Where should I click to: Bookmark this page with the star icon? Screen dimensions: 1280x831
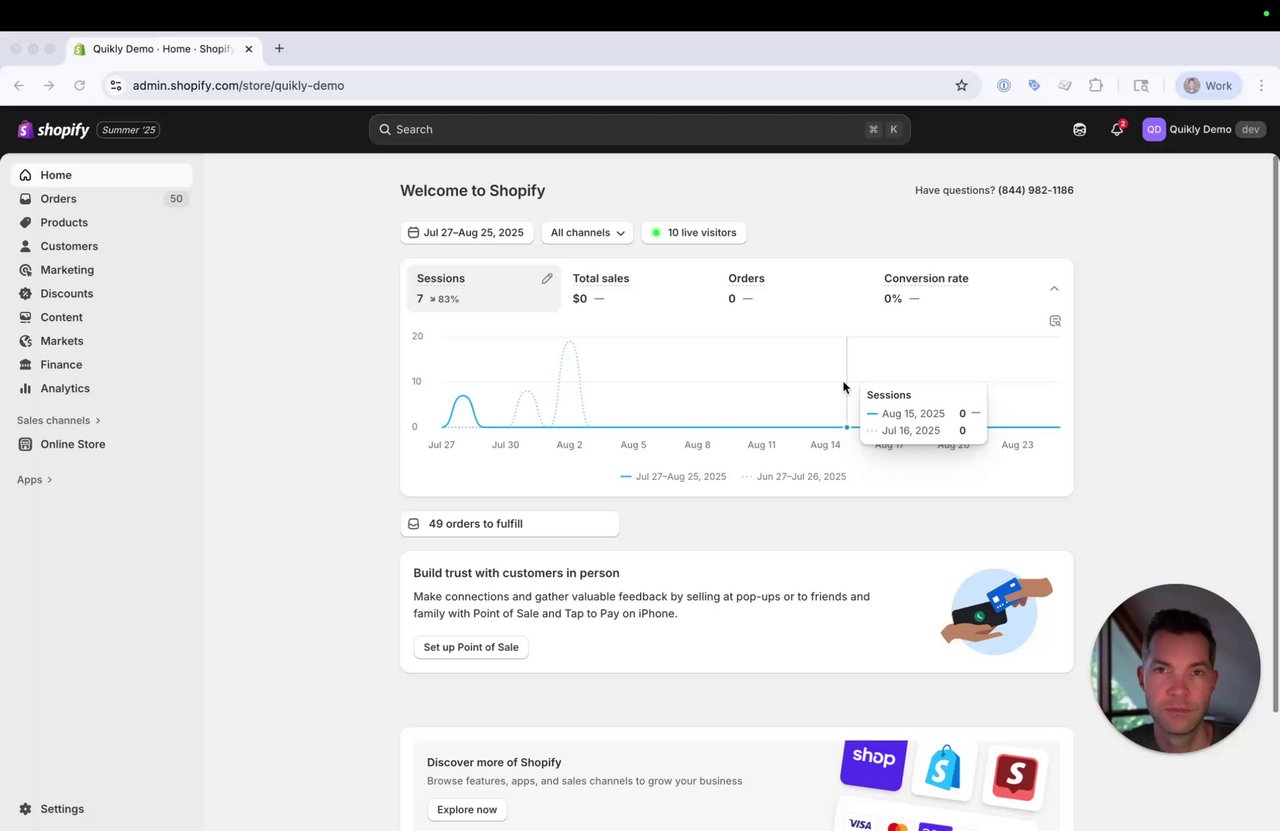coord(961,85)
